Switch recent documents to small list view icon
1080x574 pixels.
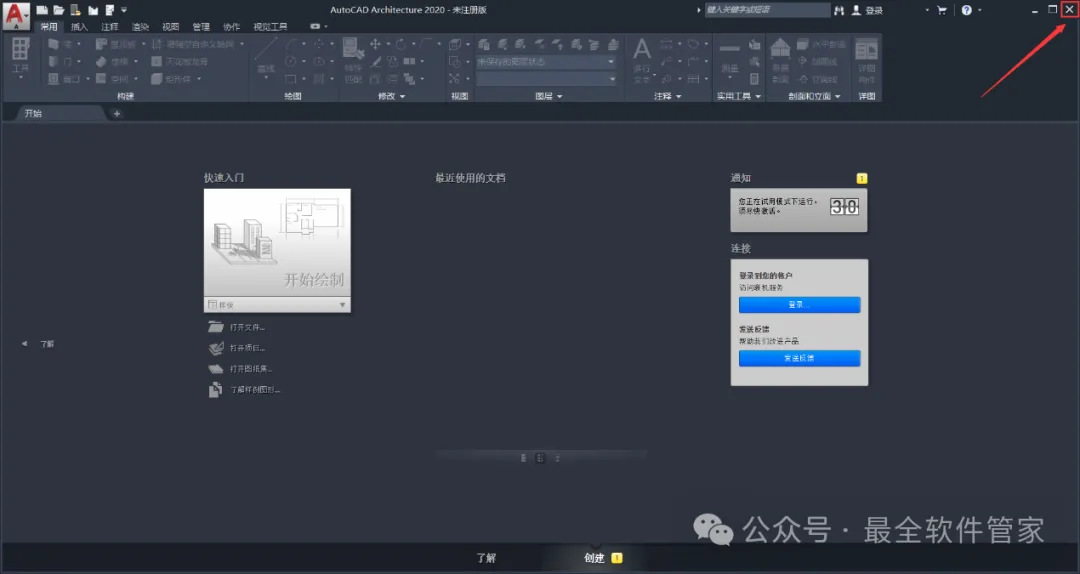tap(557, 458)
